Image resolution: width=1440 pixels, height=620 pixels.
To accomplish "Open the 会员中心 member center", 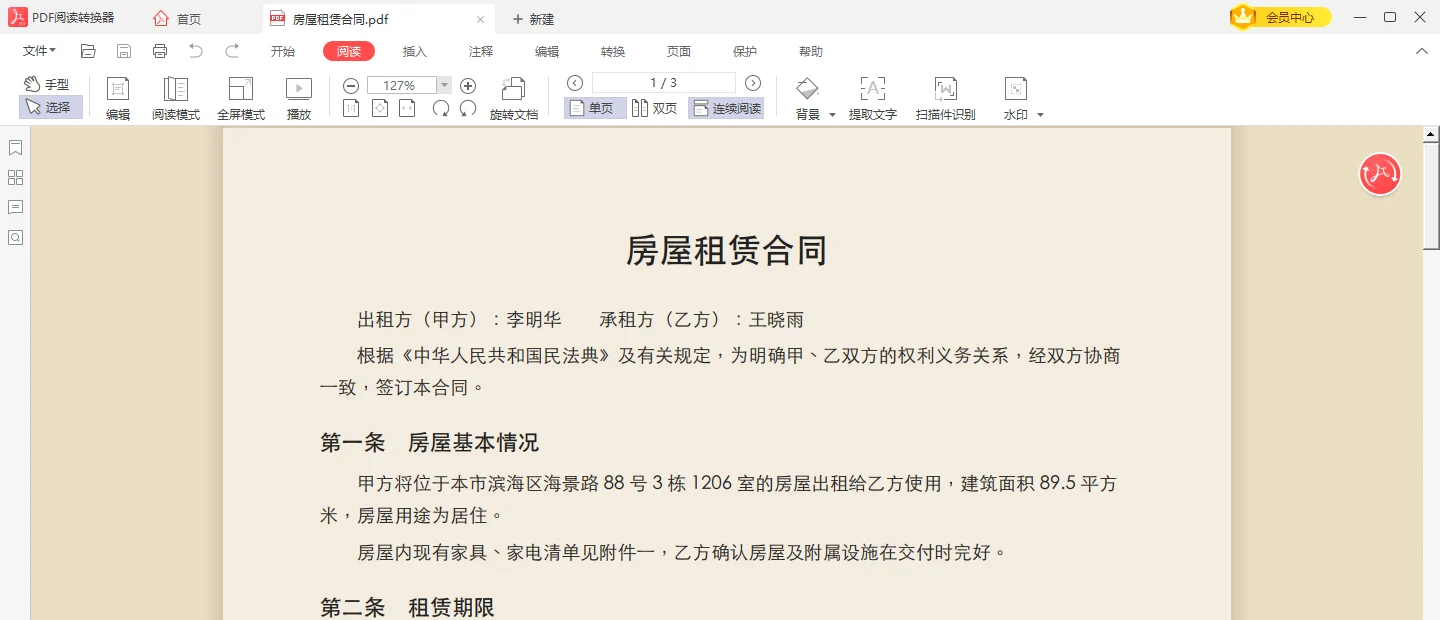I will (1281, 17).
